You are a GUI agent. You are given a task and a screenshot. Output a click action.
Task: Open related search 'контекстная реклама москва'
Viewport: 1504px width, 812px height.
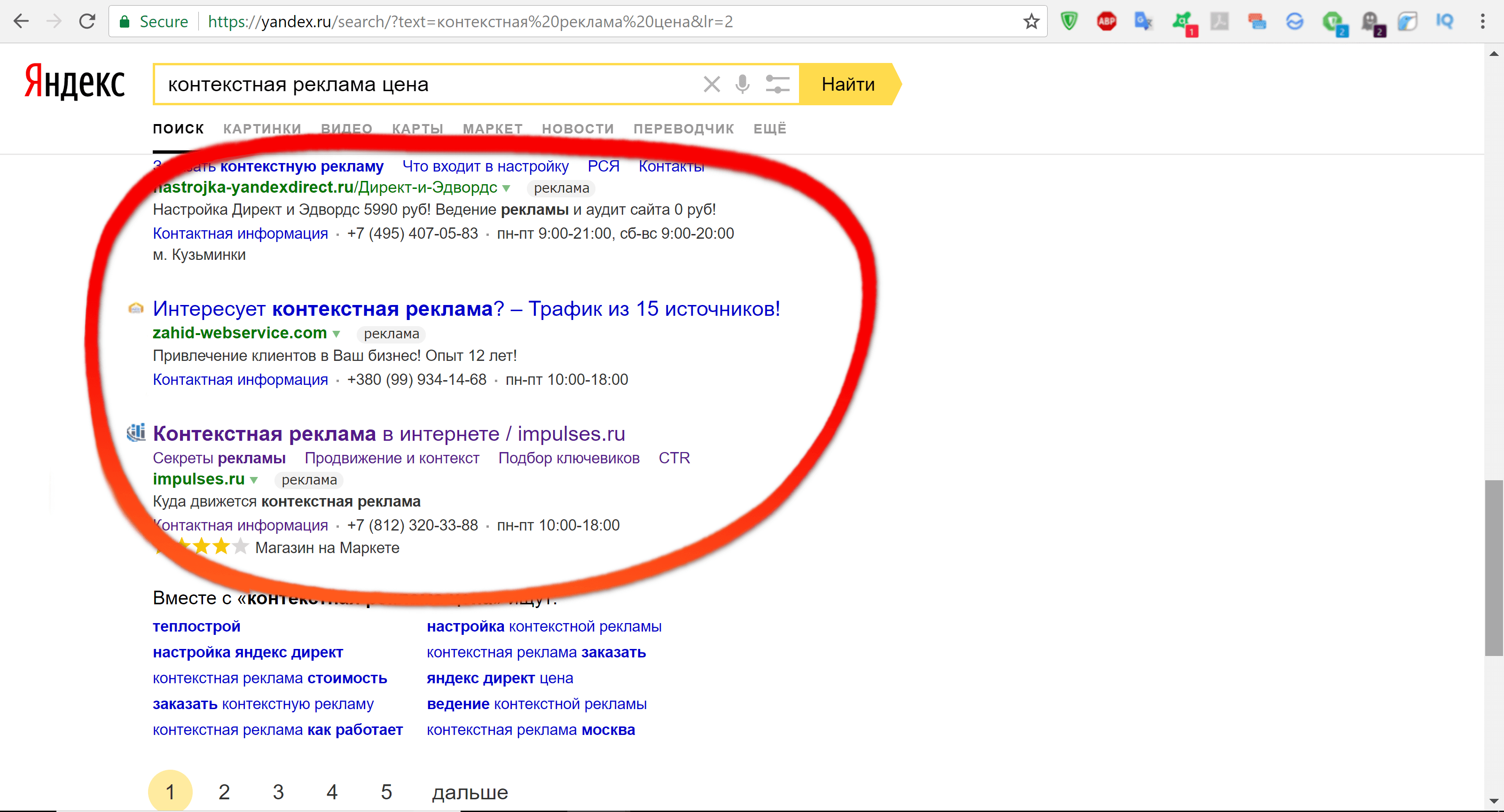531,730
